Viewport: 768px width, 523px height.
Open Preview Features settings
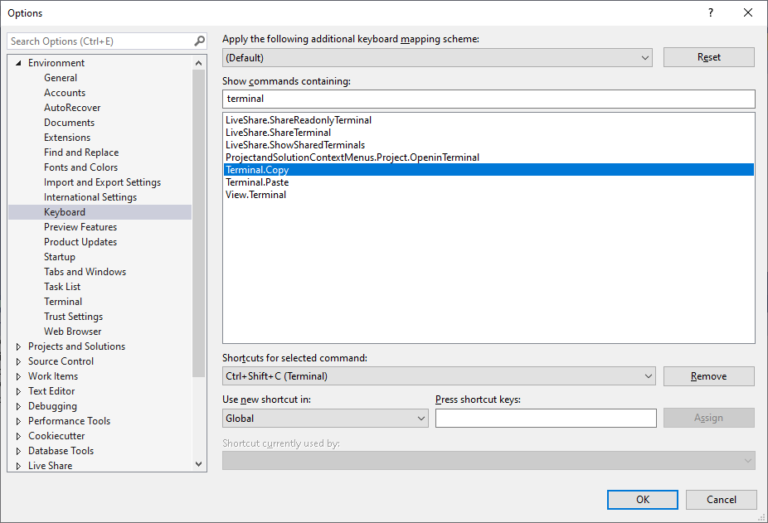click(80, 227)
